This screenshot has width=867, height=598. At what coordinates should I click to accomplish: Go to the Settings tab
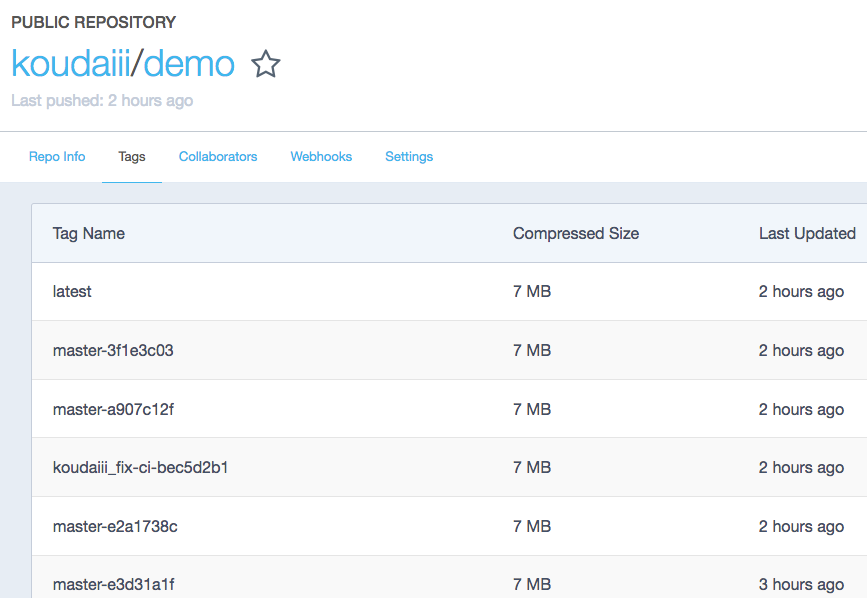point(409,156)
